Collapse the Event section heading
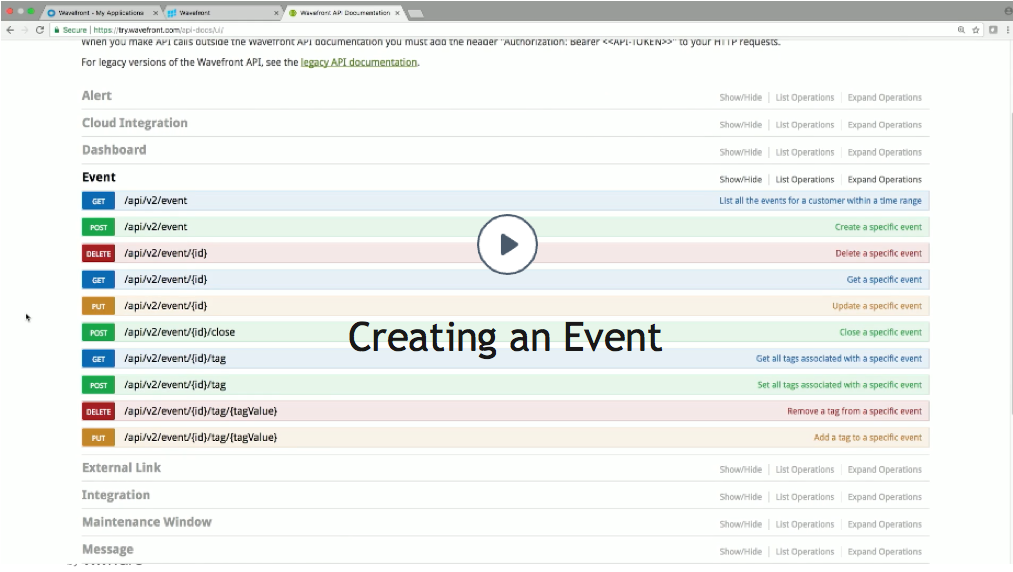The height and width of the screenshot is (572, 1013). 98,177
